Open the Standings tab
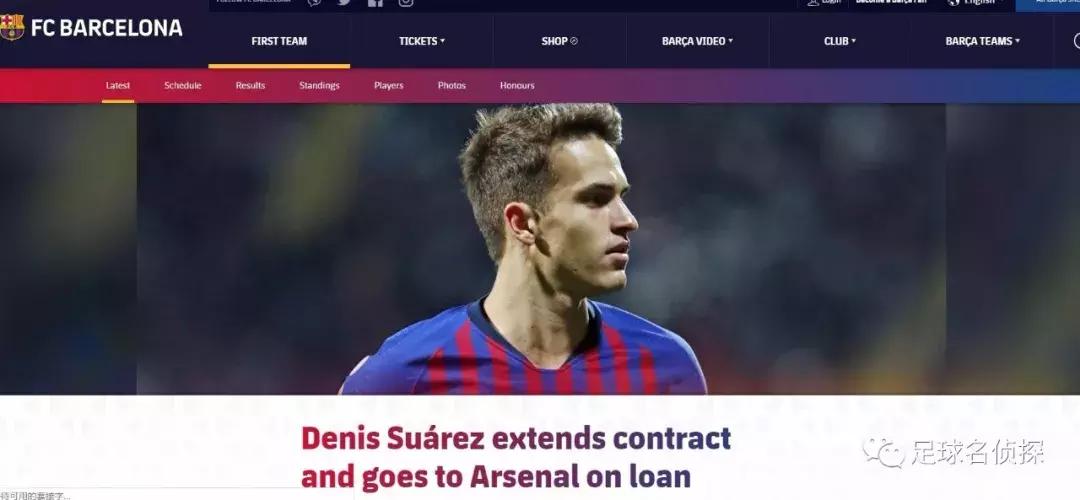The width and height of the screenshot is (1080, 500). pos(319,85)
